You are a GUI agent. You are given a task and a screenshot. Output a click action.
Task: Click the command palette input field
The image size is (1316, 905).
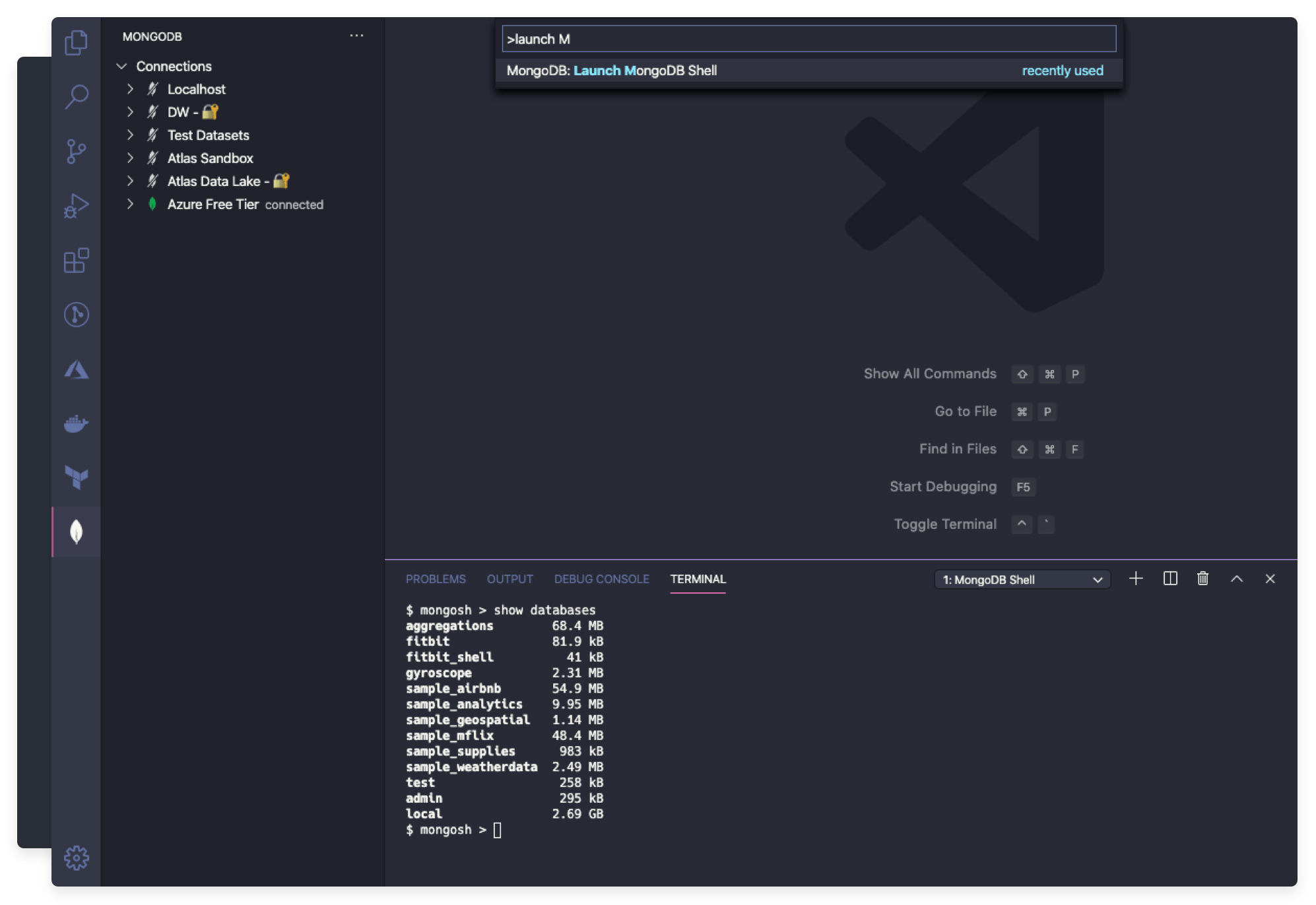808,39
